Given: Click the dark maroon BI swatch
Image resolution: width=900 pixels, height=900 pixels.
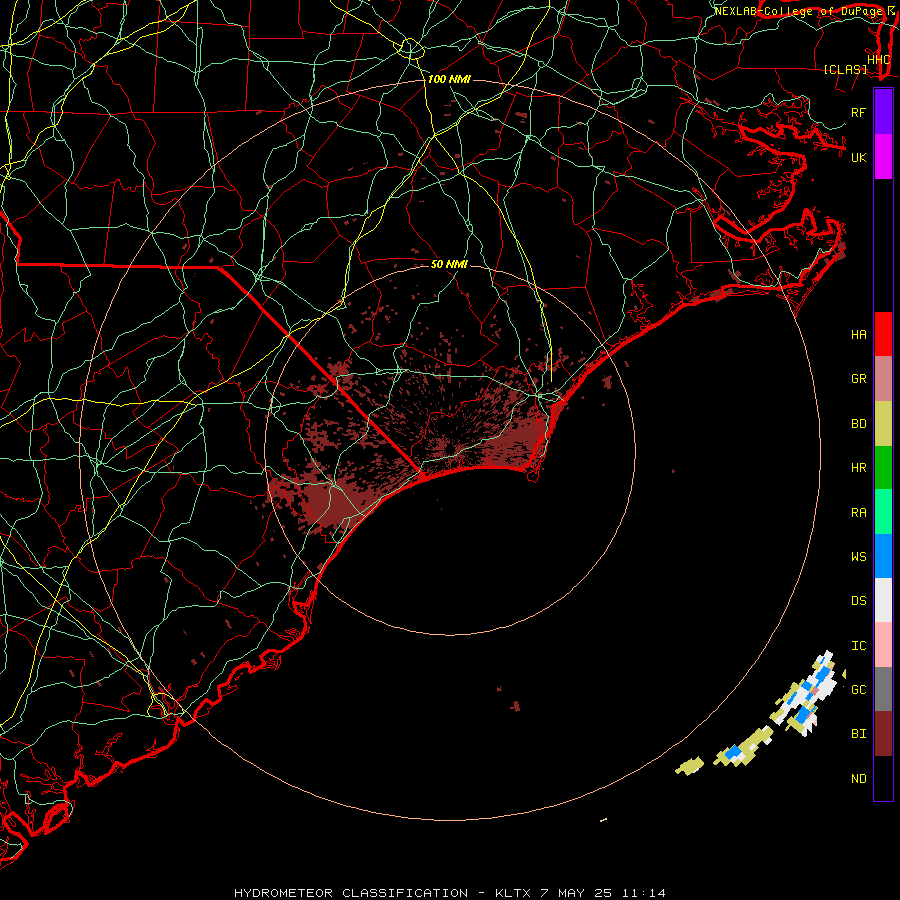Looking at the screenshot, I should click(x=883, y=734).
